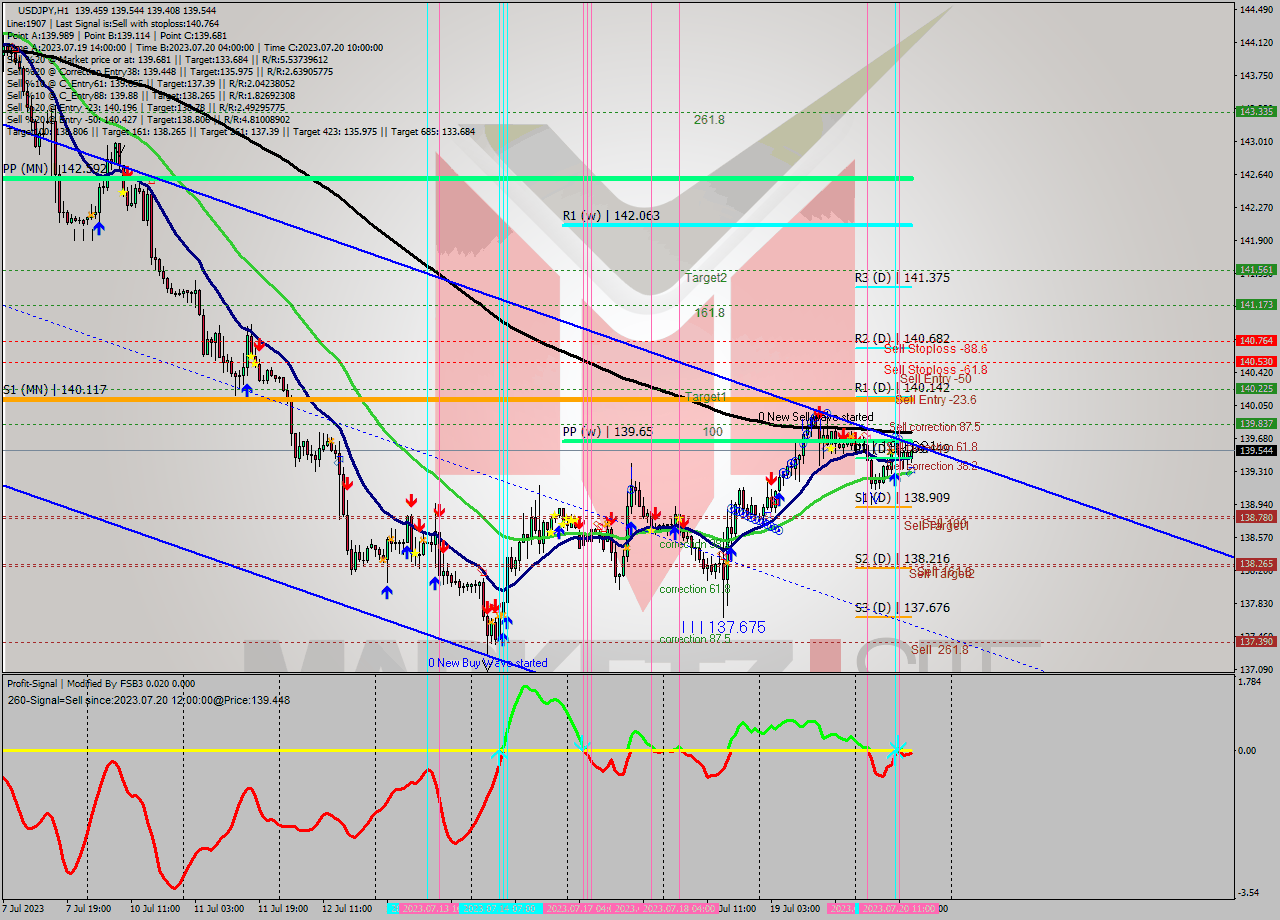Click the yellow 139.837 price tag on the axis
This screenshot has width=1280, height=920.
click(x=1256, y=424)
